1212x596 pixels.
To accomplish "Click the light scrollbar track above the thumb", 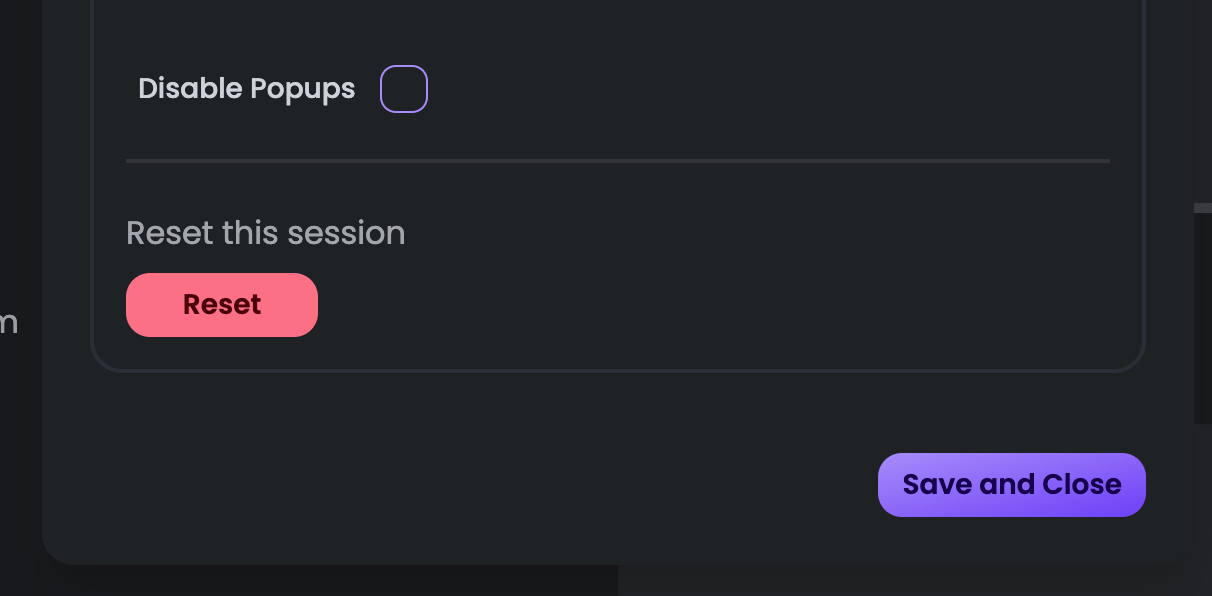I will (1203, 207).
